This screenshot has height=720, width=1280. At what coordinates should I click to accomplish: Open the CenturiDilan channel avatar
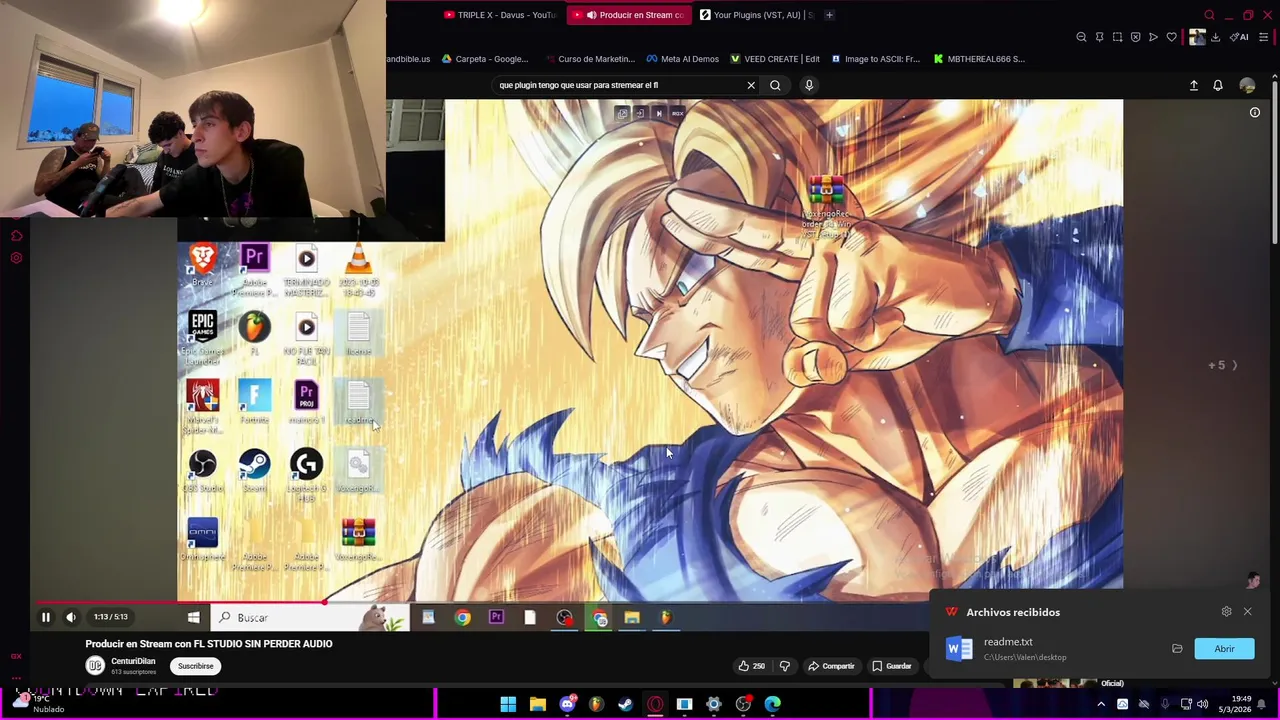pyautogui.click(x=95, y=665)
